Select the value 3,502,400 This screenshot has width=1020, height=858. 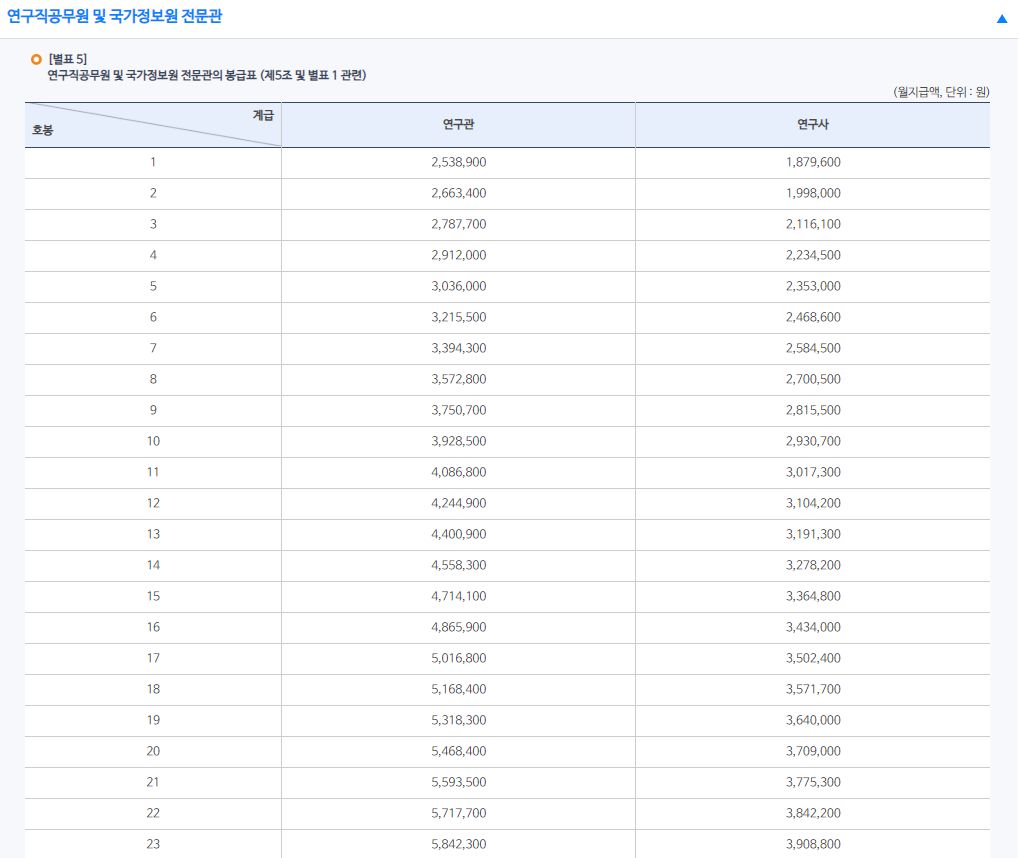(x=813, y=658)
